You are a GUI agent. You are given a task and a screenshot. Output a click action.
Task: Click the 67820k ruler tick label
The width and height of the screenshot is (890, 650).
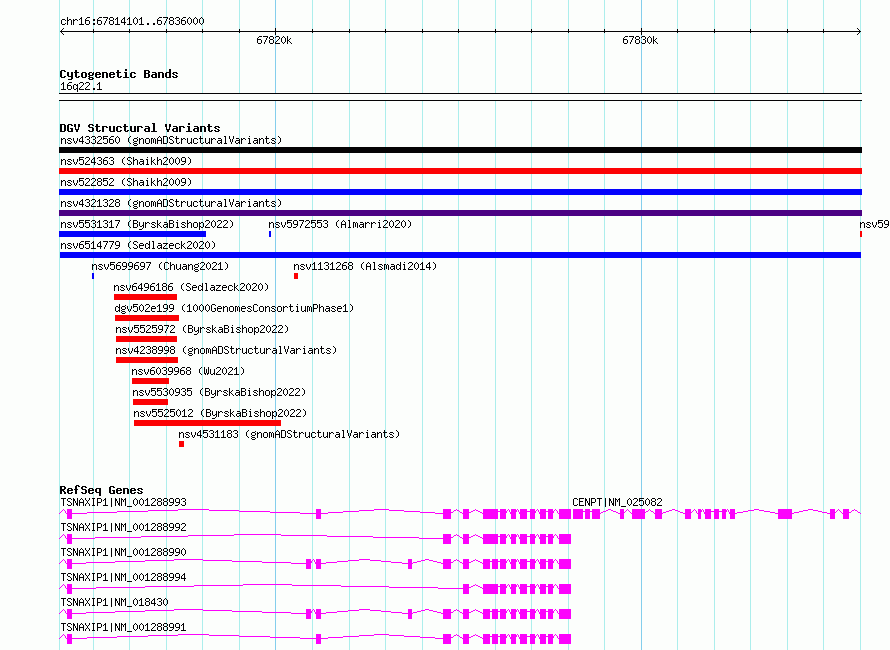274,40
